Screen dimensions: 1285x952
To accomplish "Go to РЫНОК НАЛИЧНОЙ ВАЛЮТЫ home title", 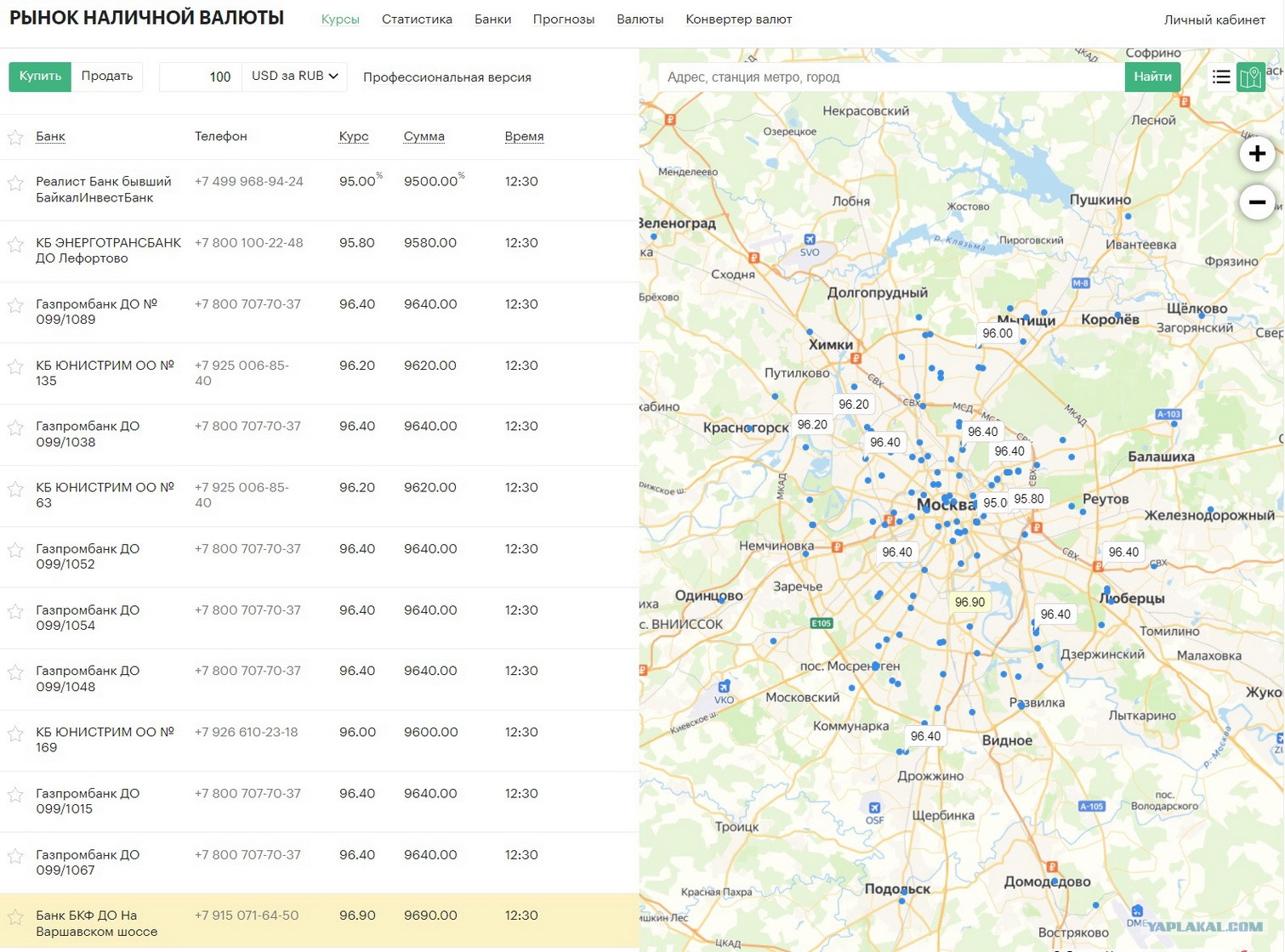I will tap(146, 18).
